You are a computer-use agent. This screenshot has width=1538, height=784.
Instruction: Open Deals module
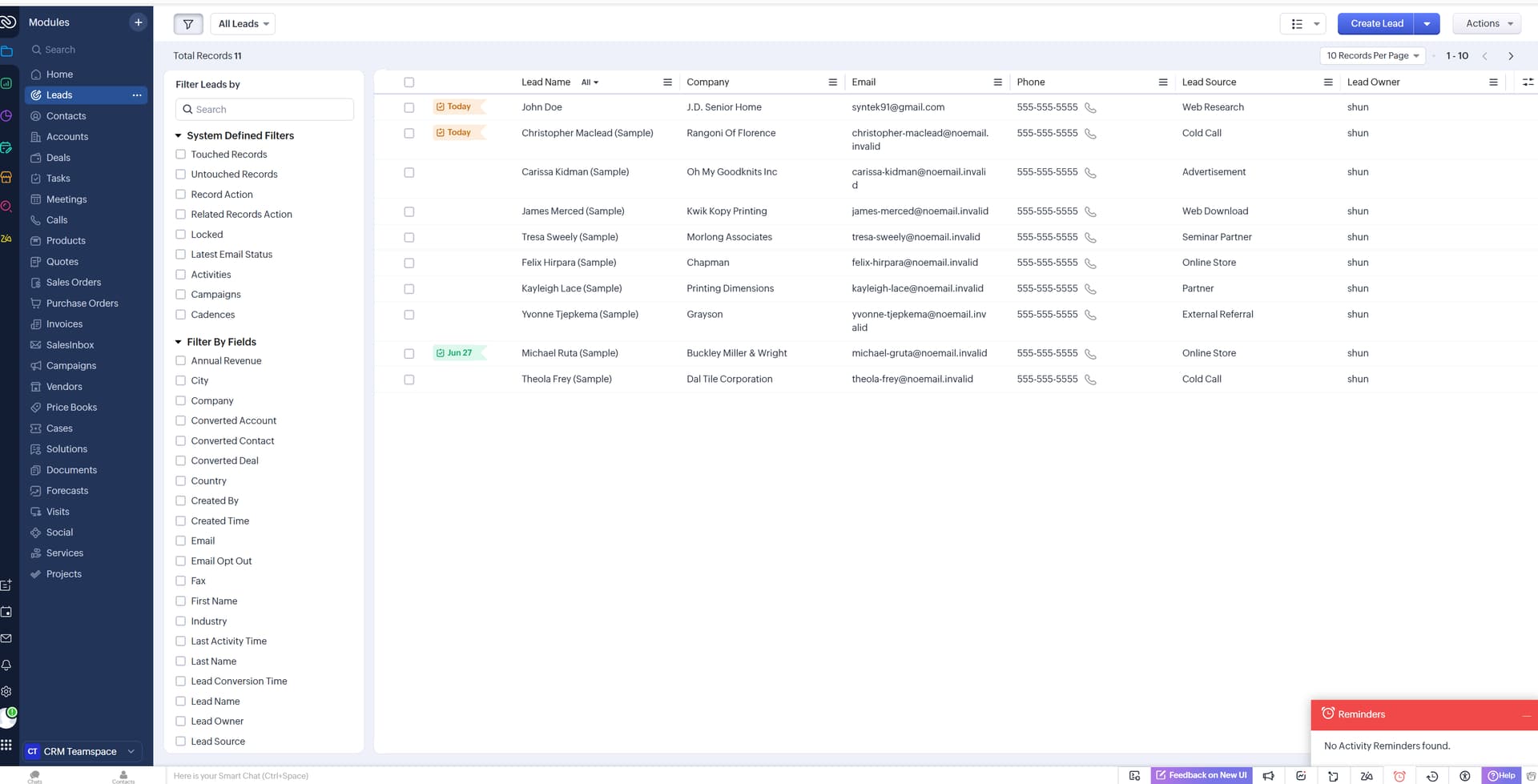click(x=58, y=158)
